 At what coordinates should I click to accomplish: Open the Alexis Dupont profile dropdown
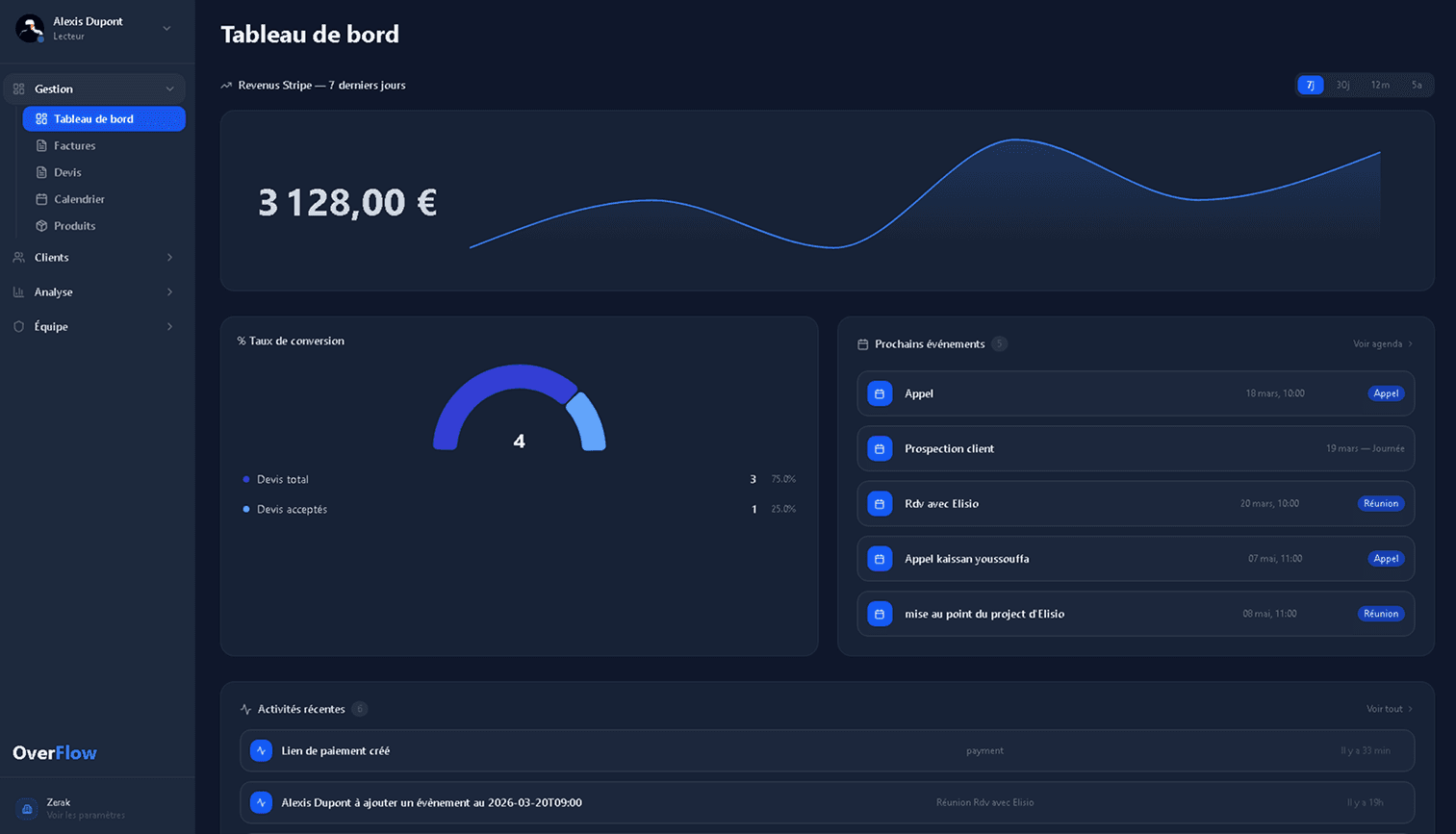click(165, 28)
